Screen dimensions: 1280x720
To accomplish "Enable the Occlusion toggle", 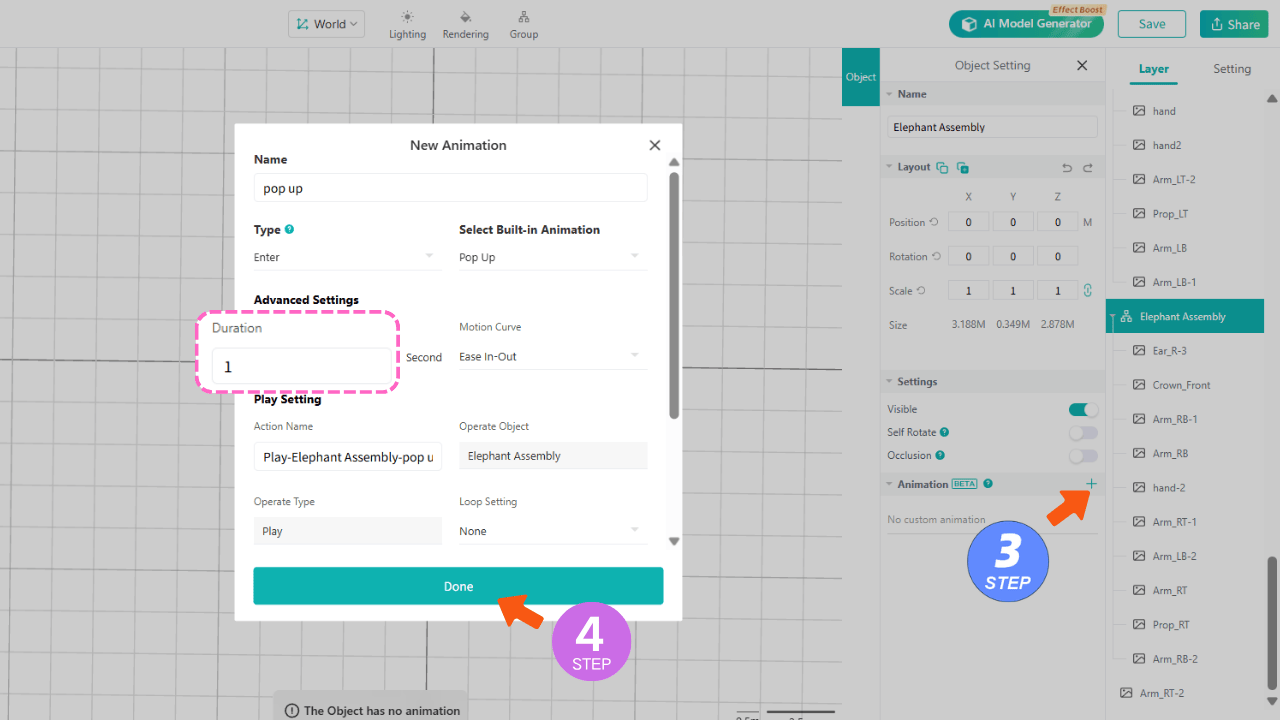I will 1083,456.
